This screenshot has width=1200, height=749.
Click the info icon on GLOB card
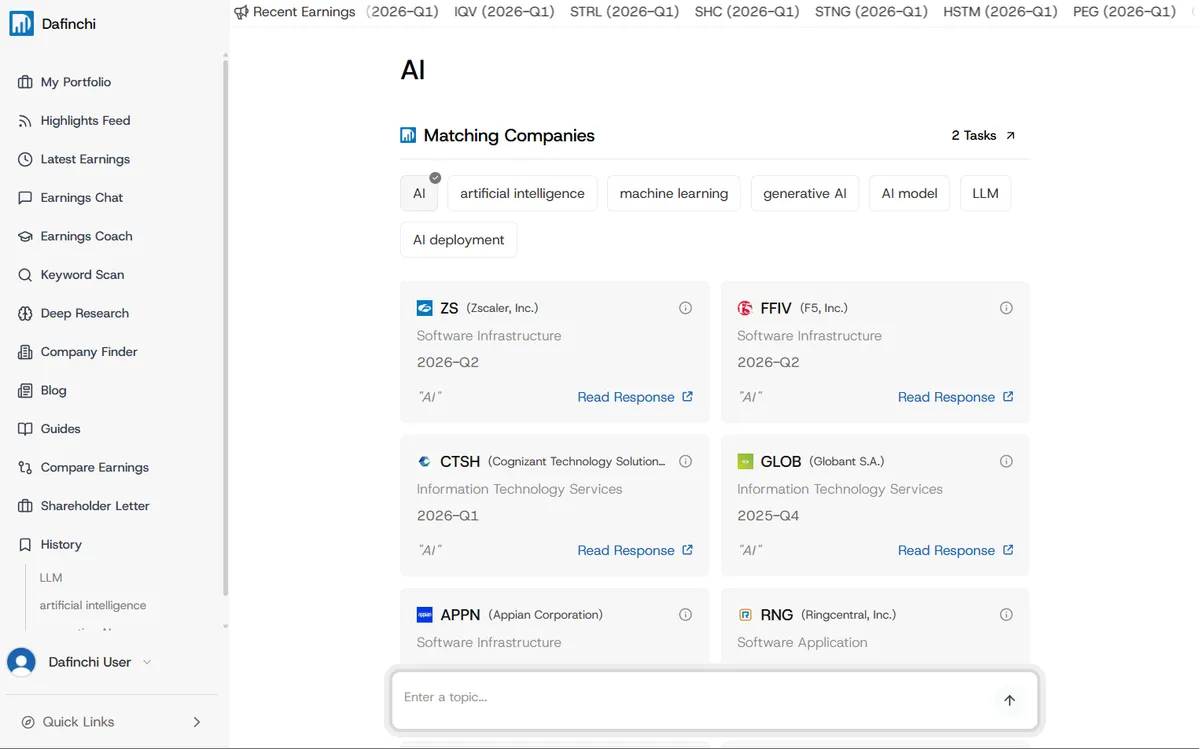click(x=1006, y=461)
